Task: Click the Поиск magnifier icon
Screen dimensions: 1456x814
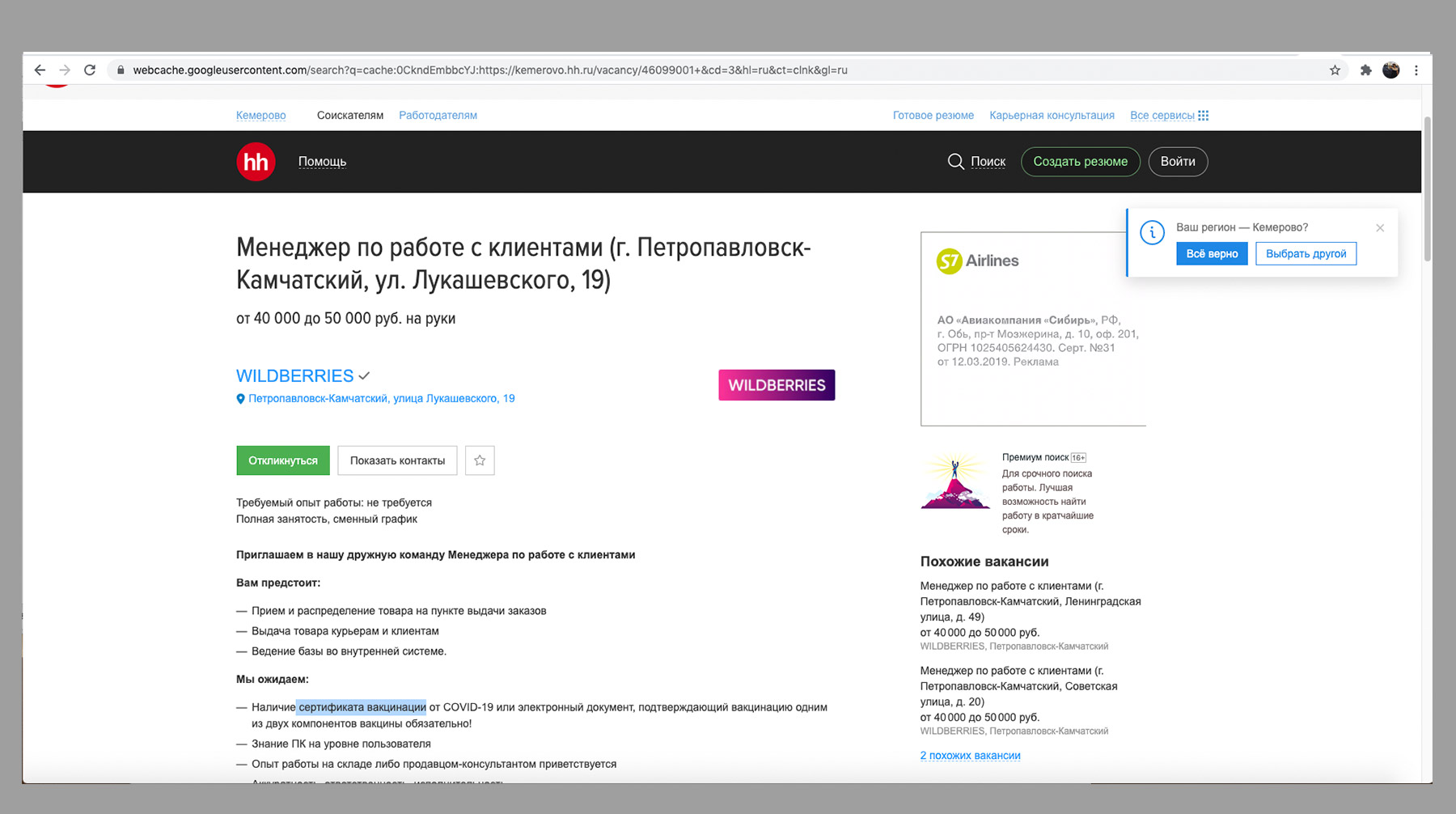Action: click(955, 162)
